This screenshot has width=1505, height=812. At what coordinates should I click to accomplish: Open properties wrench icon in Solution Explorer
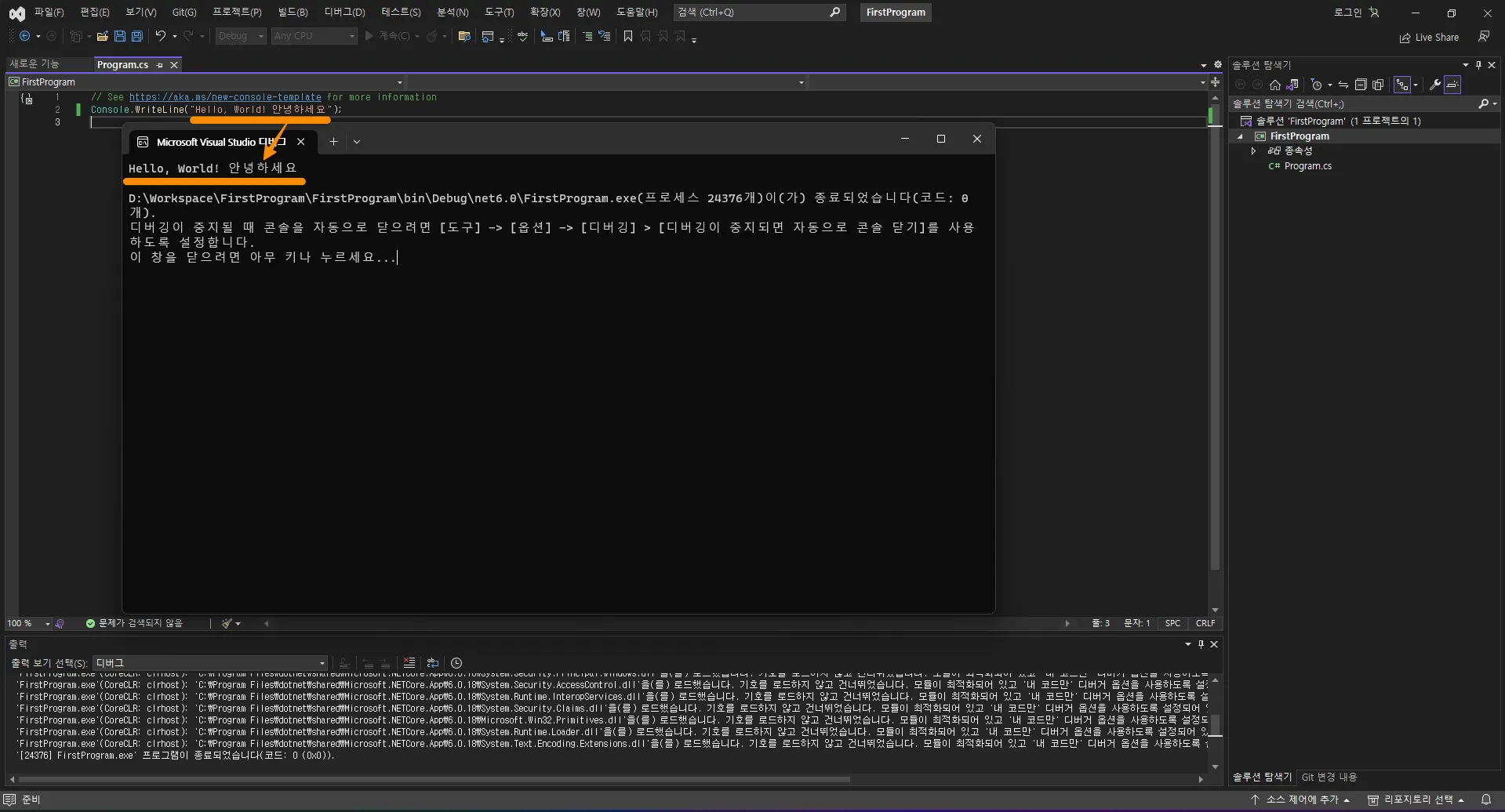[1435, 85]
